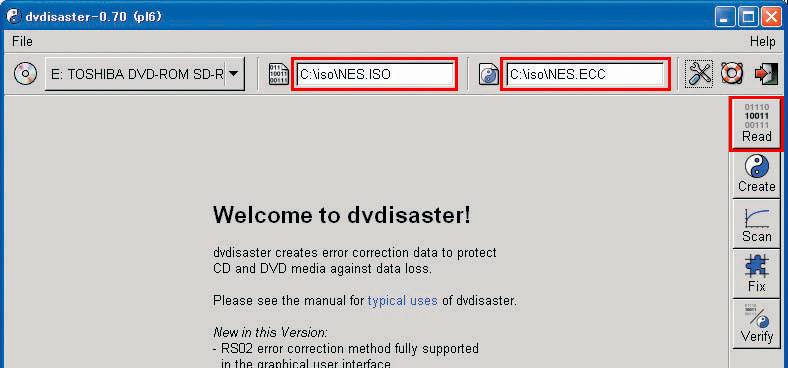
Task: Focus the C:\iso\NES.ISO image path field
Action: pos(375,74)
